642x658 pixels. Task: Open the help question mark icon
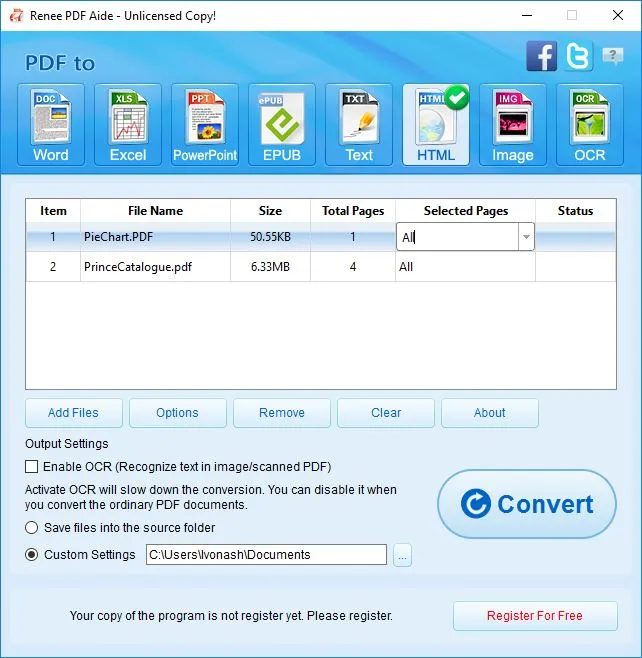click(x=613, y=56)
